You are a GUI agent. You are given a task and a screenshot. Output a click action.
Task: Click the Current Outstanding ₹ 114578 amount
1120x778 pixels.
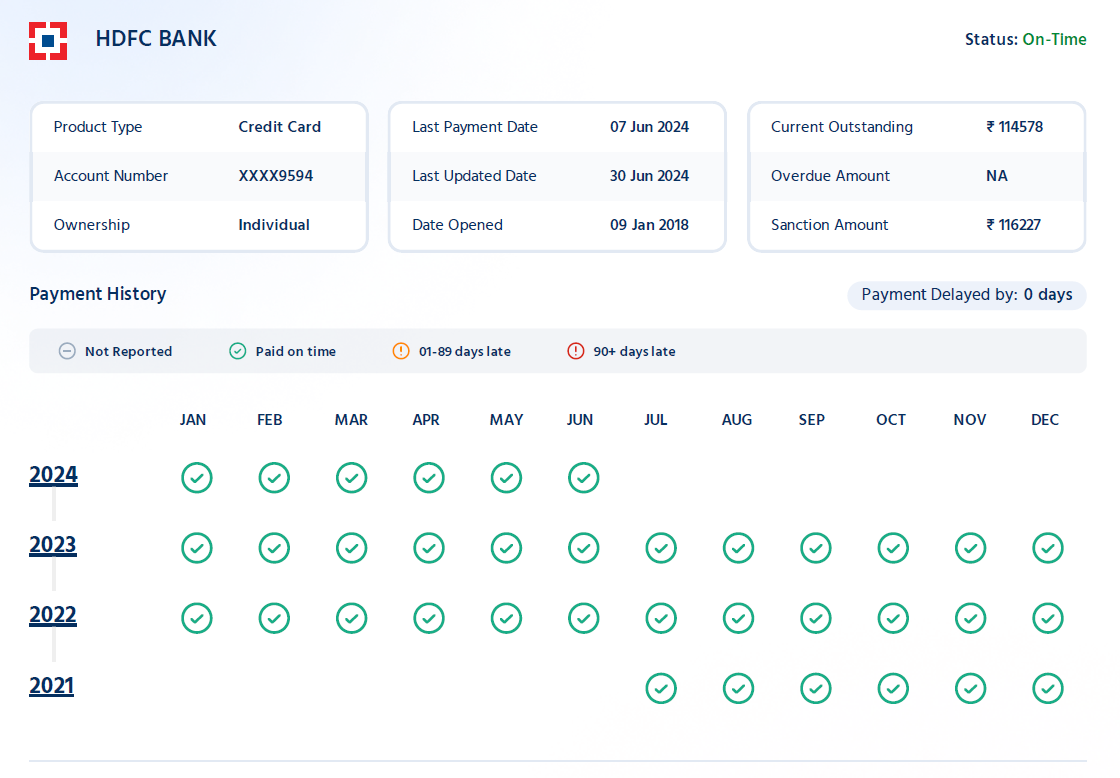(1014, 127)
